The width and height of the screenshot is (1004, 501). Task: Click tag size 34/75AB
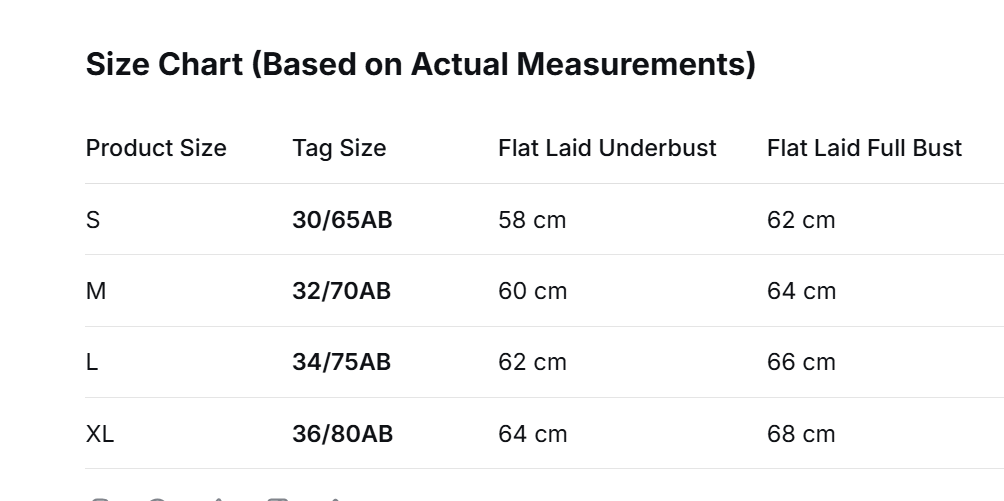(x=342, y=362)
